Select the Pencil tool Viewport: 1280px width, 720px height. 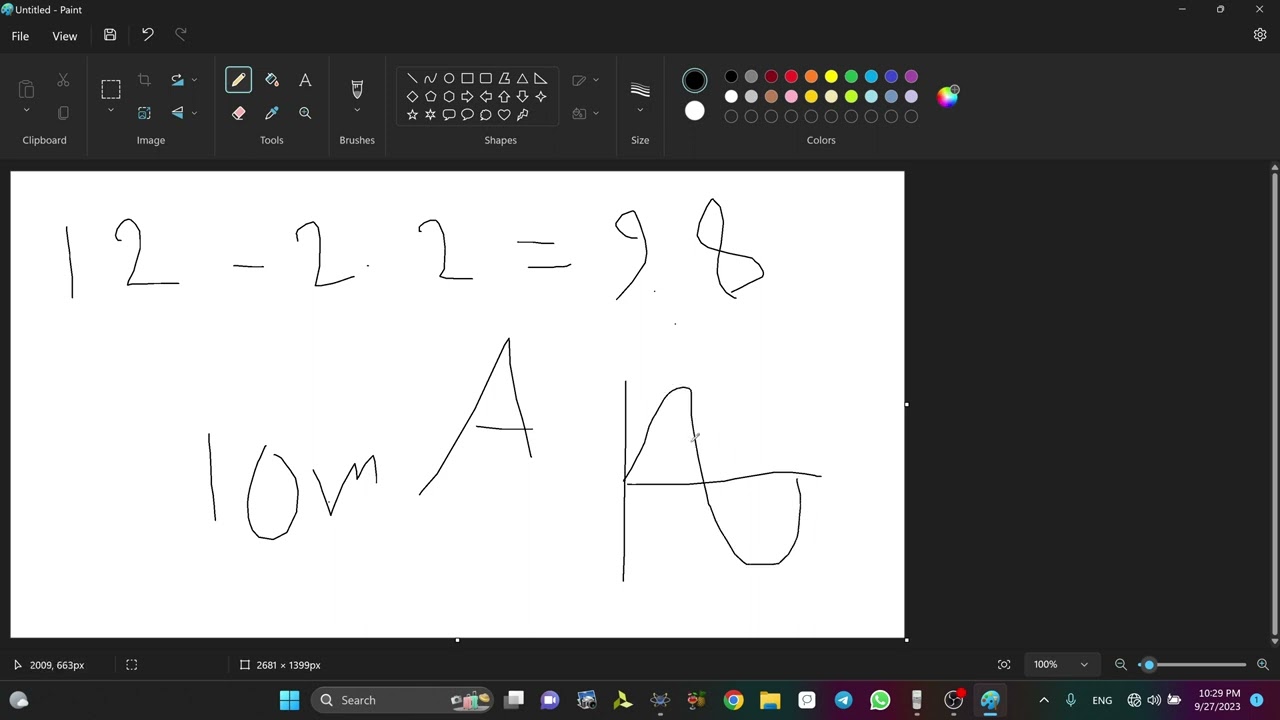[x=238, y=80]
